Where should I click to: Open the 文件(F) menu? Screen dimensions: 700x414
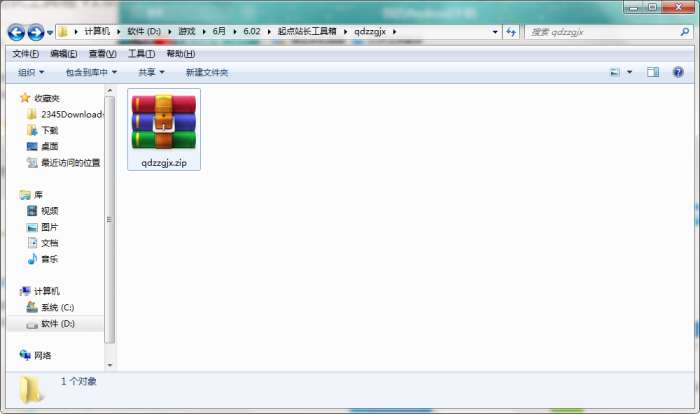coord(25,54)
